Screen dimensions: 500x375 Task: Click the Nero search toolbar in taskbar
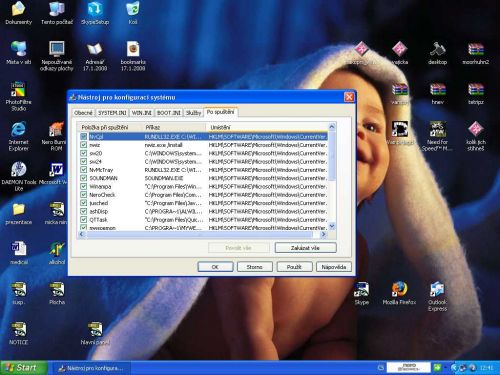(408, 368)
